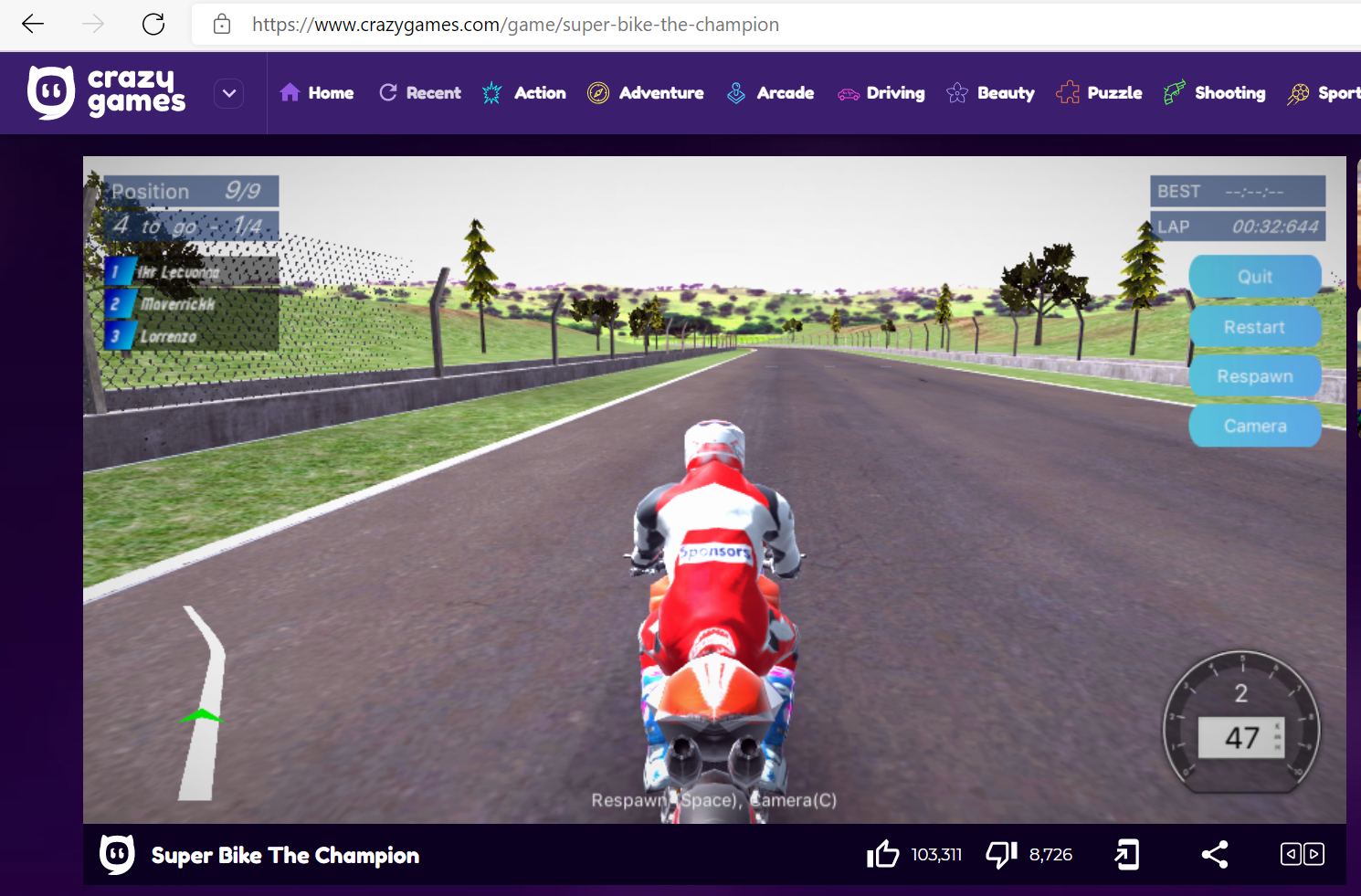Browse the Action category
This screenshot has width=1361, height=896.
[524, 92]
